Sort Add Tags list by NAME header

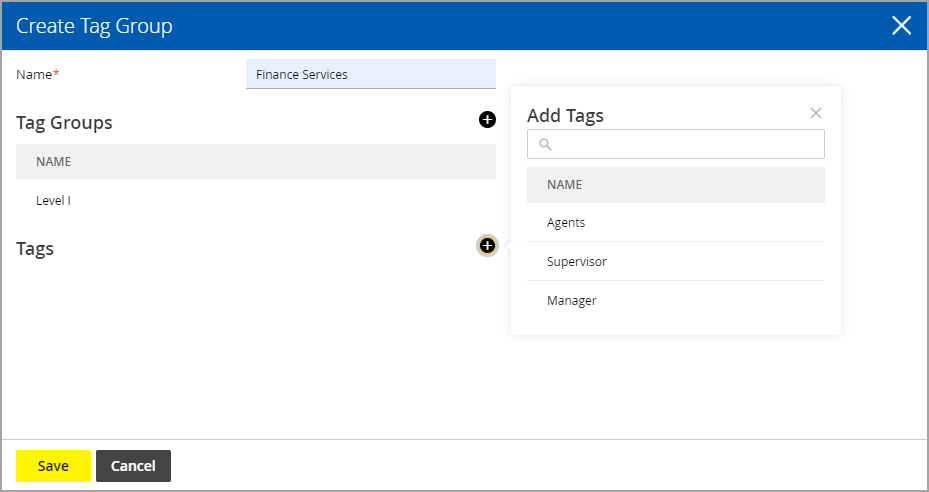pyautogui.click(x=565, y=185)
